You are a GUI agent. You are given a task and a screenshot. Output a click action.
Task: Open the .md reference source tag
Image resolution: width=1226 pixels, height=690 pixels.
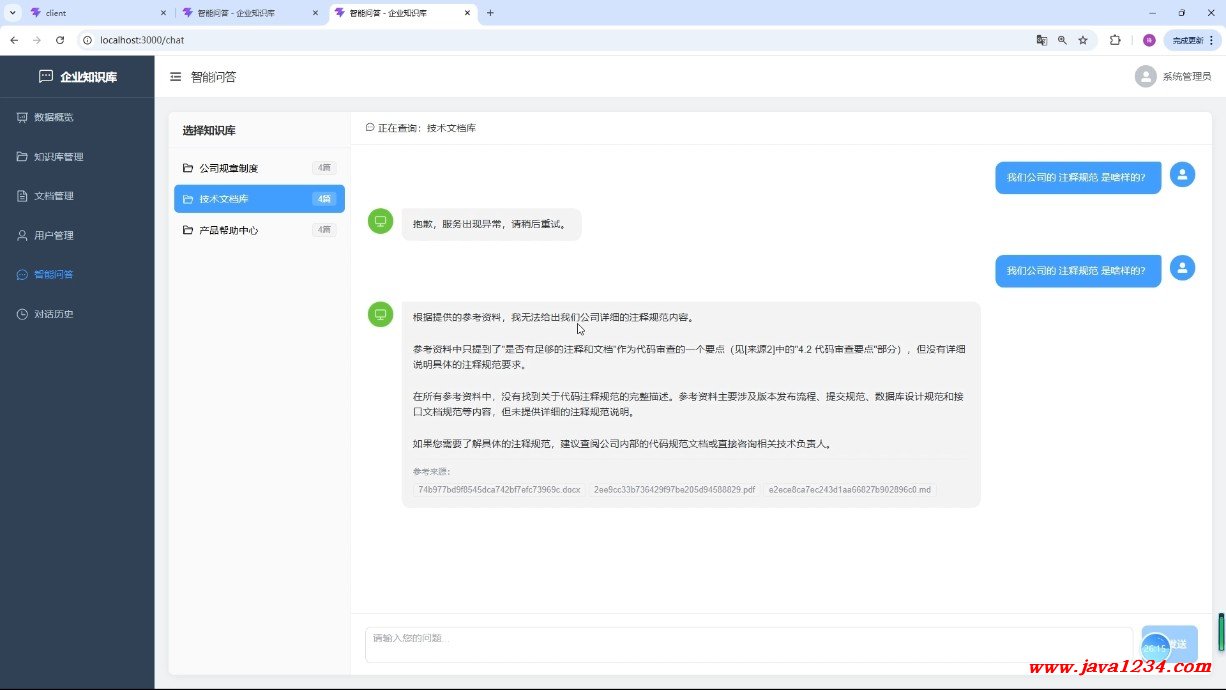point(849,490)
